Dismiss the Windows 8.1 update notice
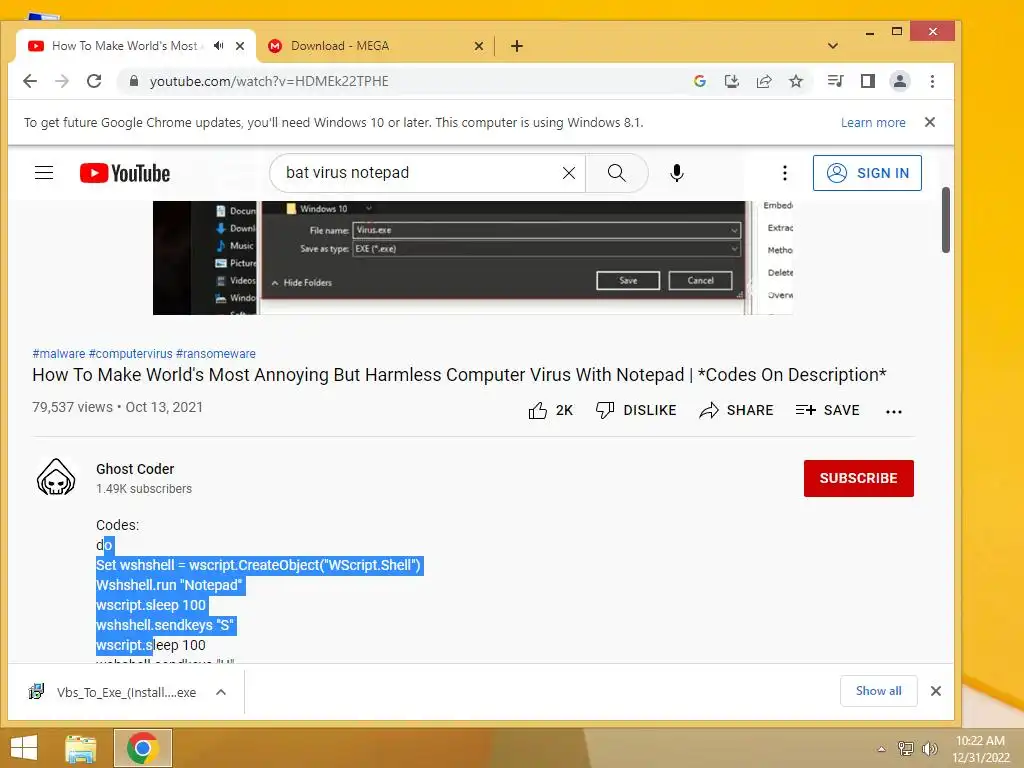 click(x=930, y=122)
